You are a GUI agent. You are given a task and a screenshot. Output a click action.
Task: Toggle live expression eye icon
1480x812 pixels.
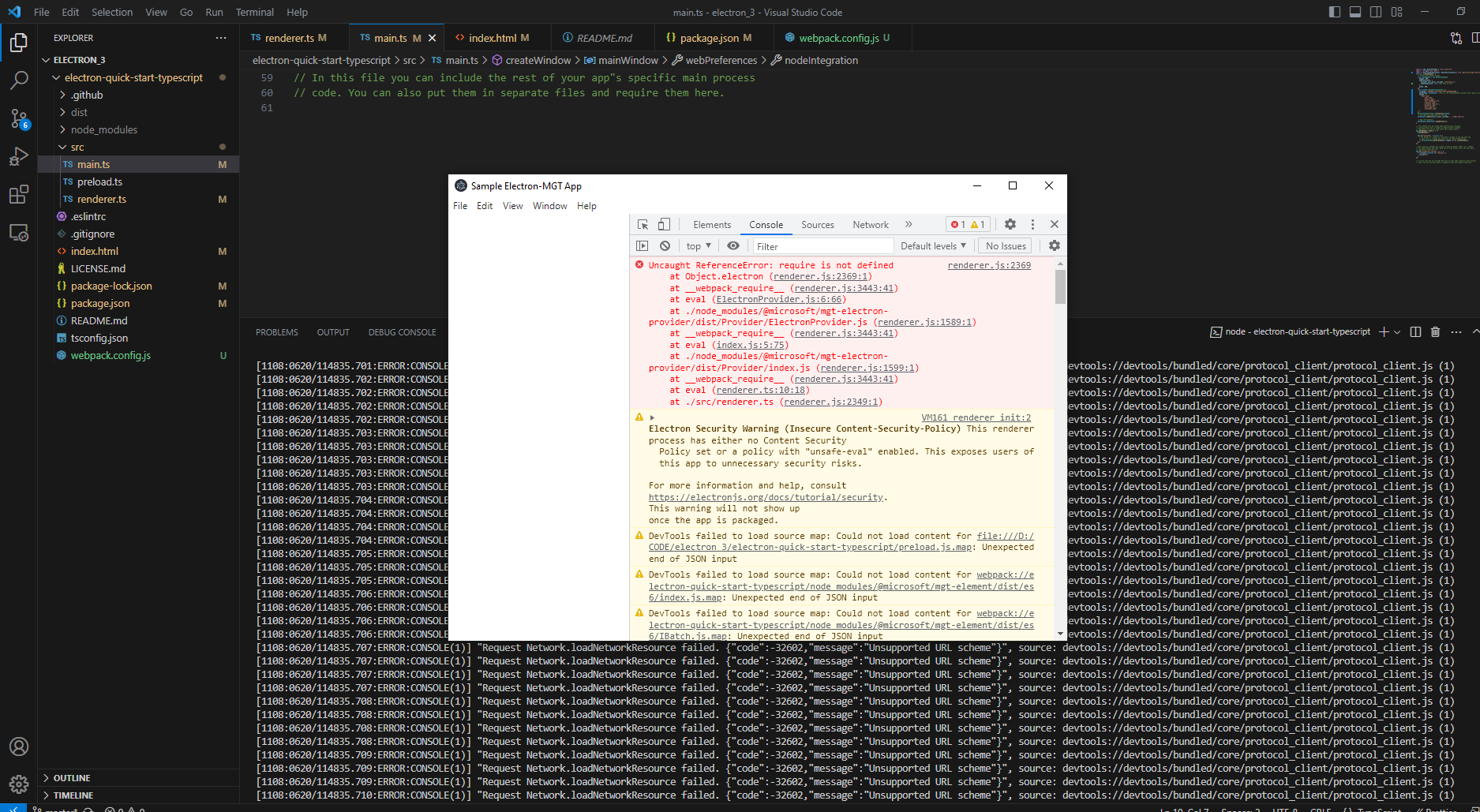733,246
